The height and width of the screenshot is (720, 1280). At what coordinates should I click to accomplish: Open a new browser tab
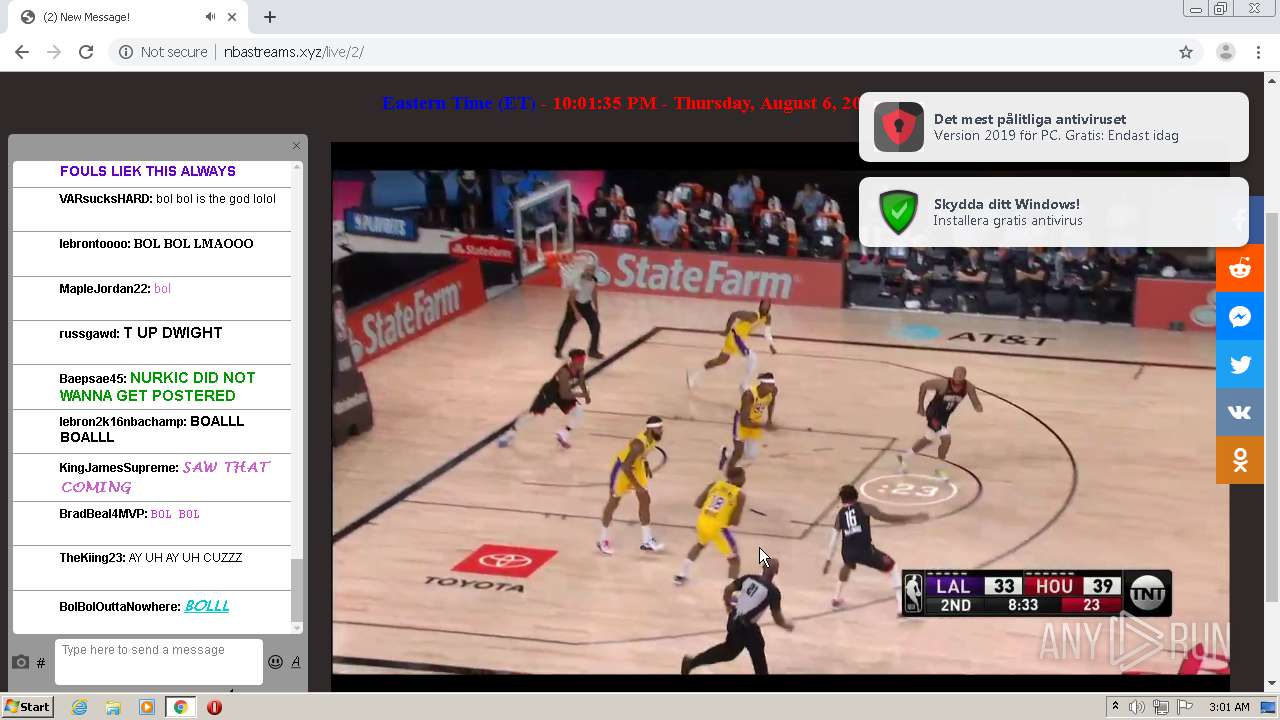pos(270,17)
